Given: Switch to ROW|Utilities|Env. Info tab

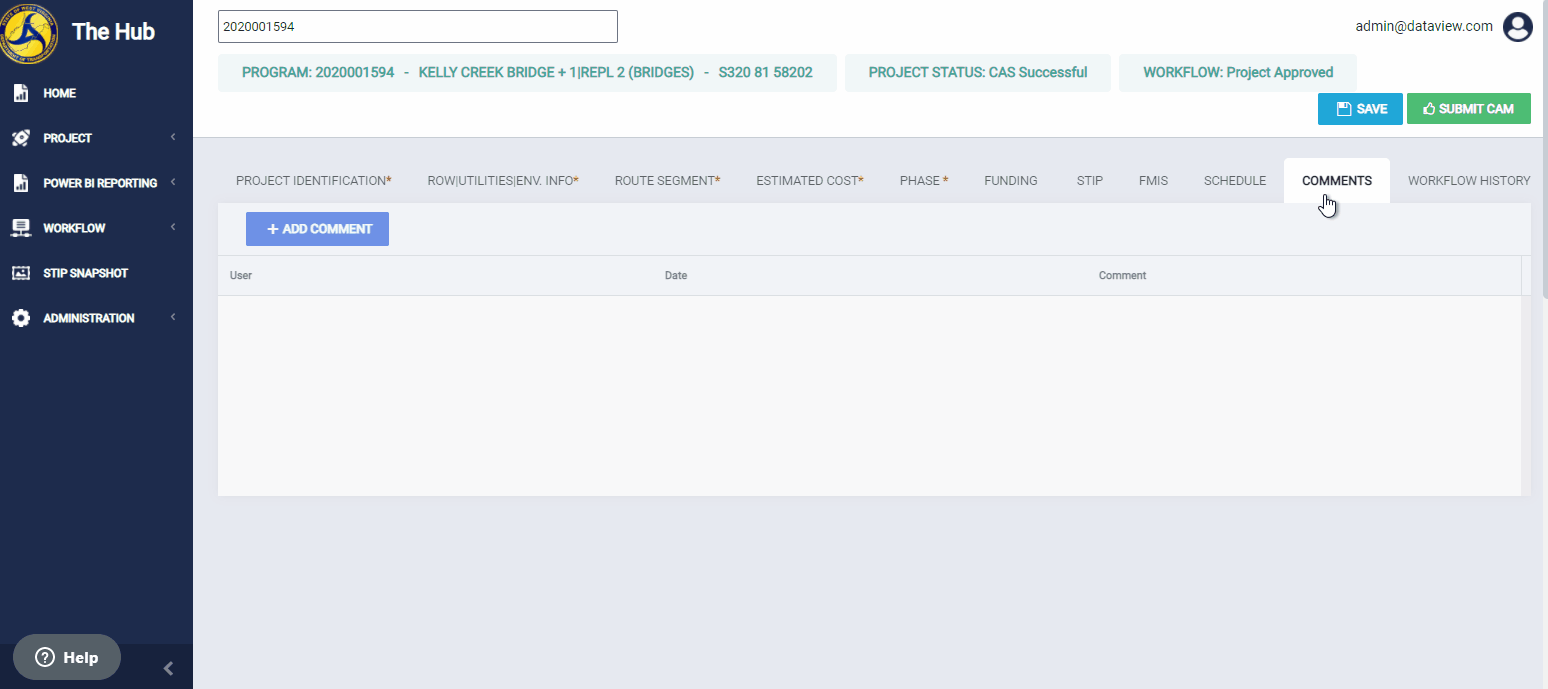Looking at the screenshot, I should tap(503, 181).
